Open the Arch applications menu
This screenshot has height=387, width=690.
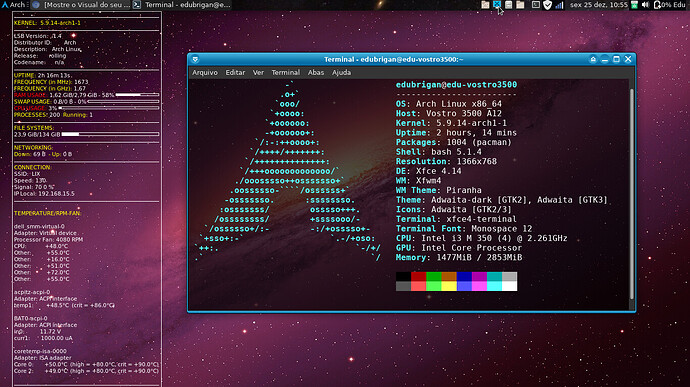point(14,5)
